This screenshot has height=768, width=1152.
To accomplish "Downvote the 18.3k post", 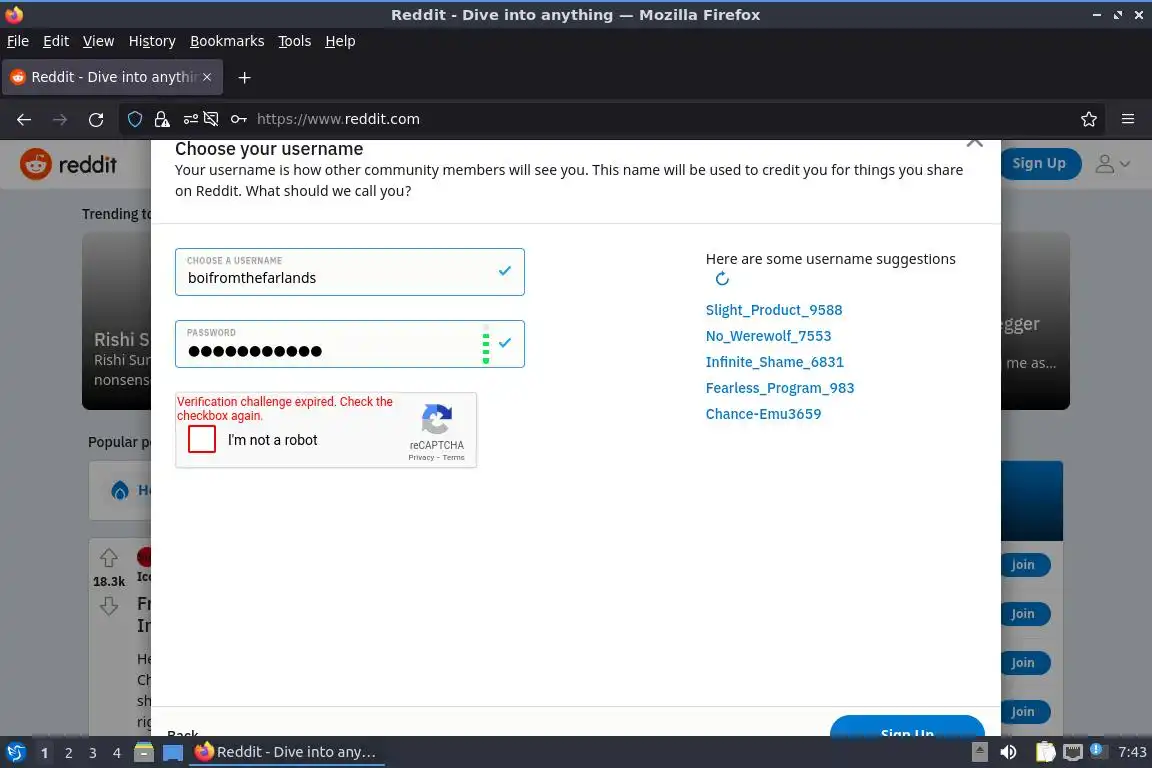I will [x=109, y=606].
